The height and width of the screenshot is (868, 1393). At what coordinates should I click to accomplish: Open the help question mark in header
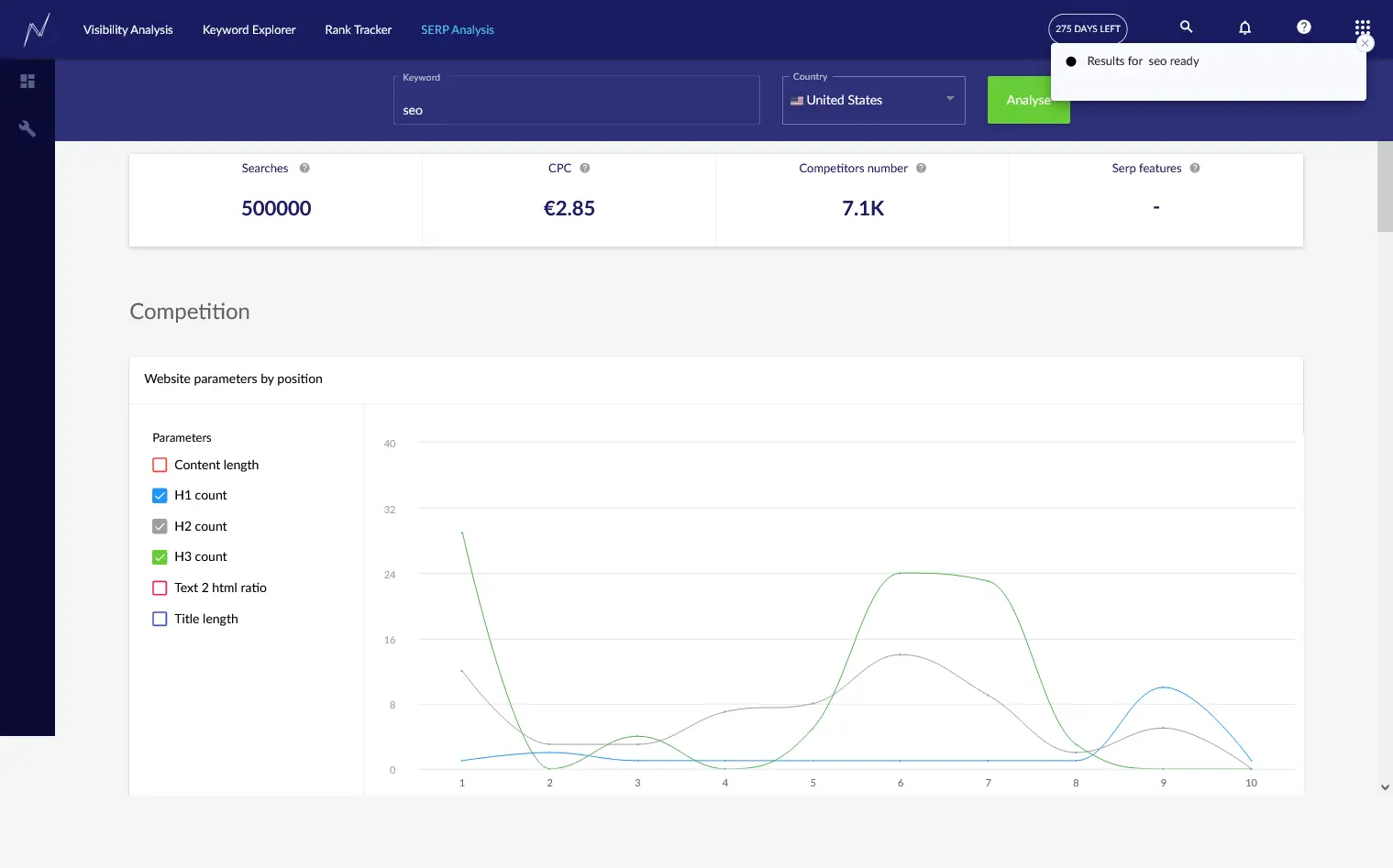[x=1303, y=27]
